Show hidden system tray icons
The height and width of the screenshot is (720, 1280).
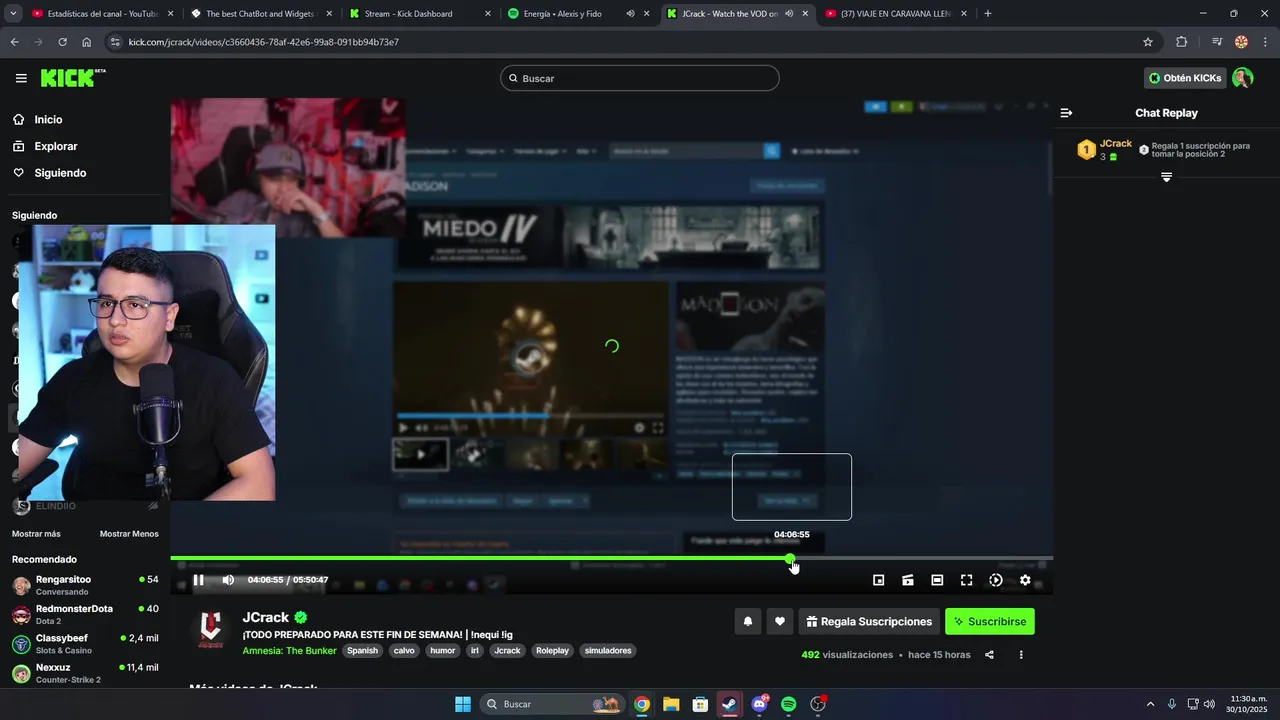coord(1150,704)
